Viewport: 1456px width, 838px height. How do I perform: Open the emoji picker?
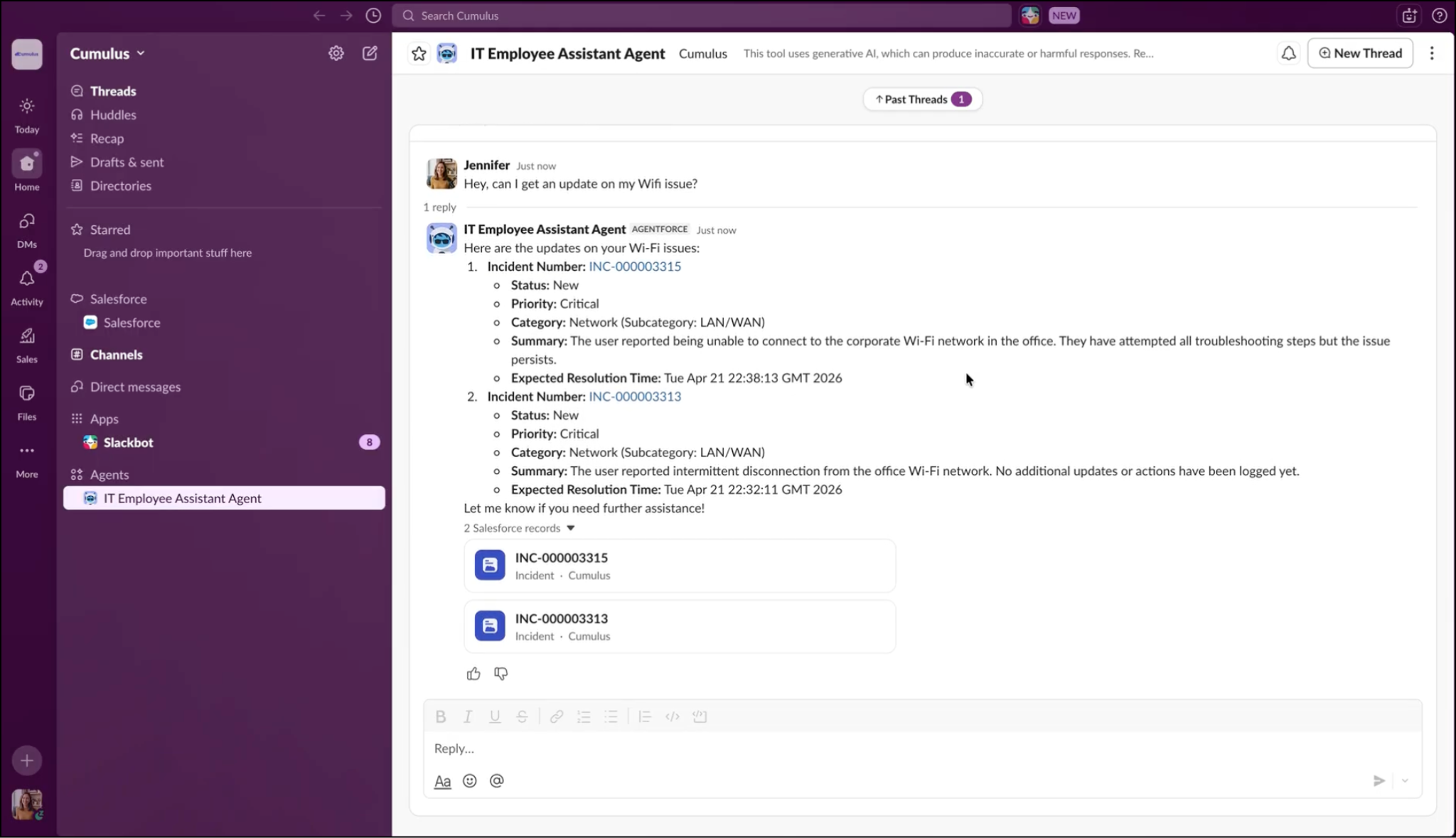470,781
